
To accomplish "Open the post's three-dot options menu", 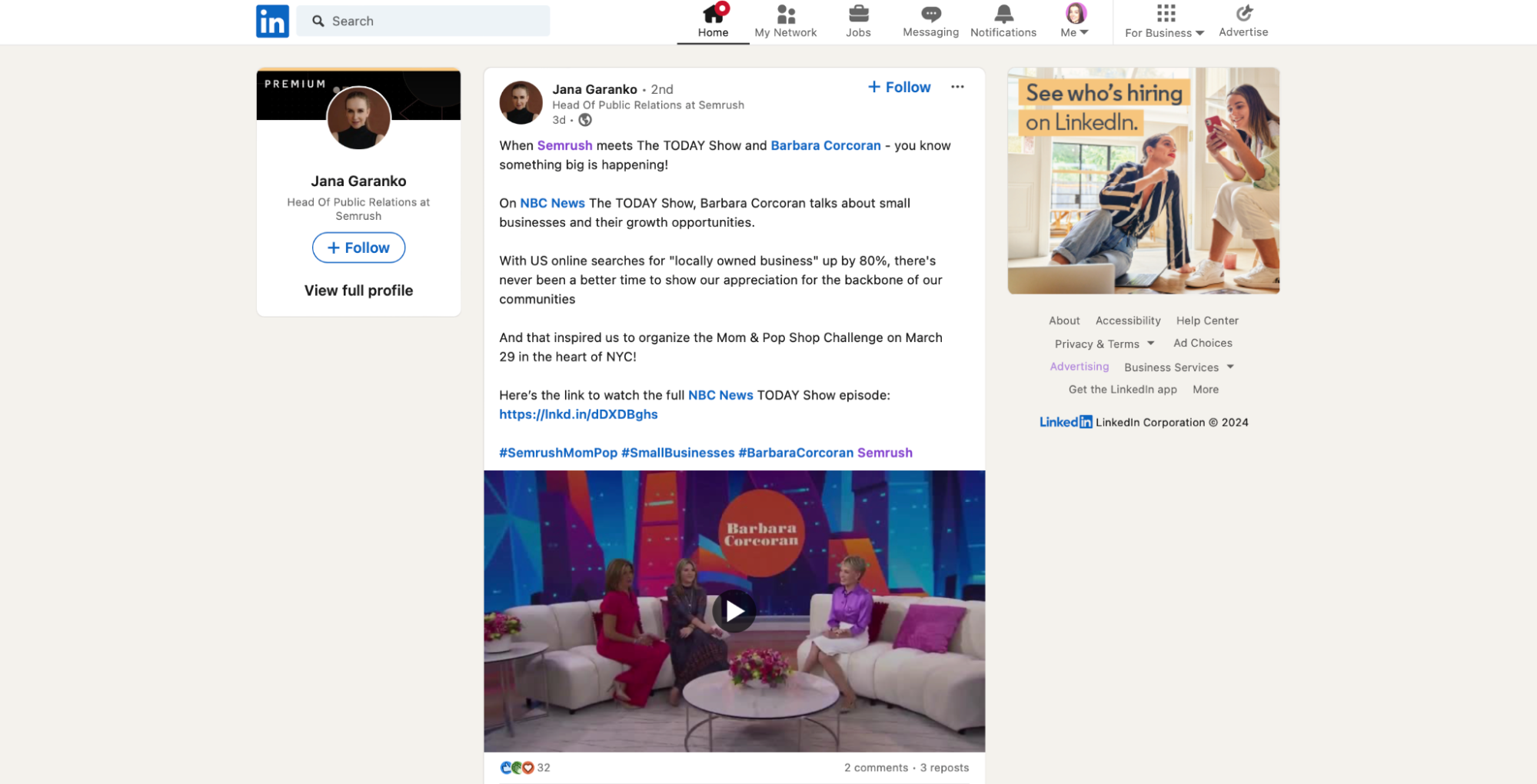I will 956,87.
